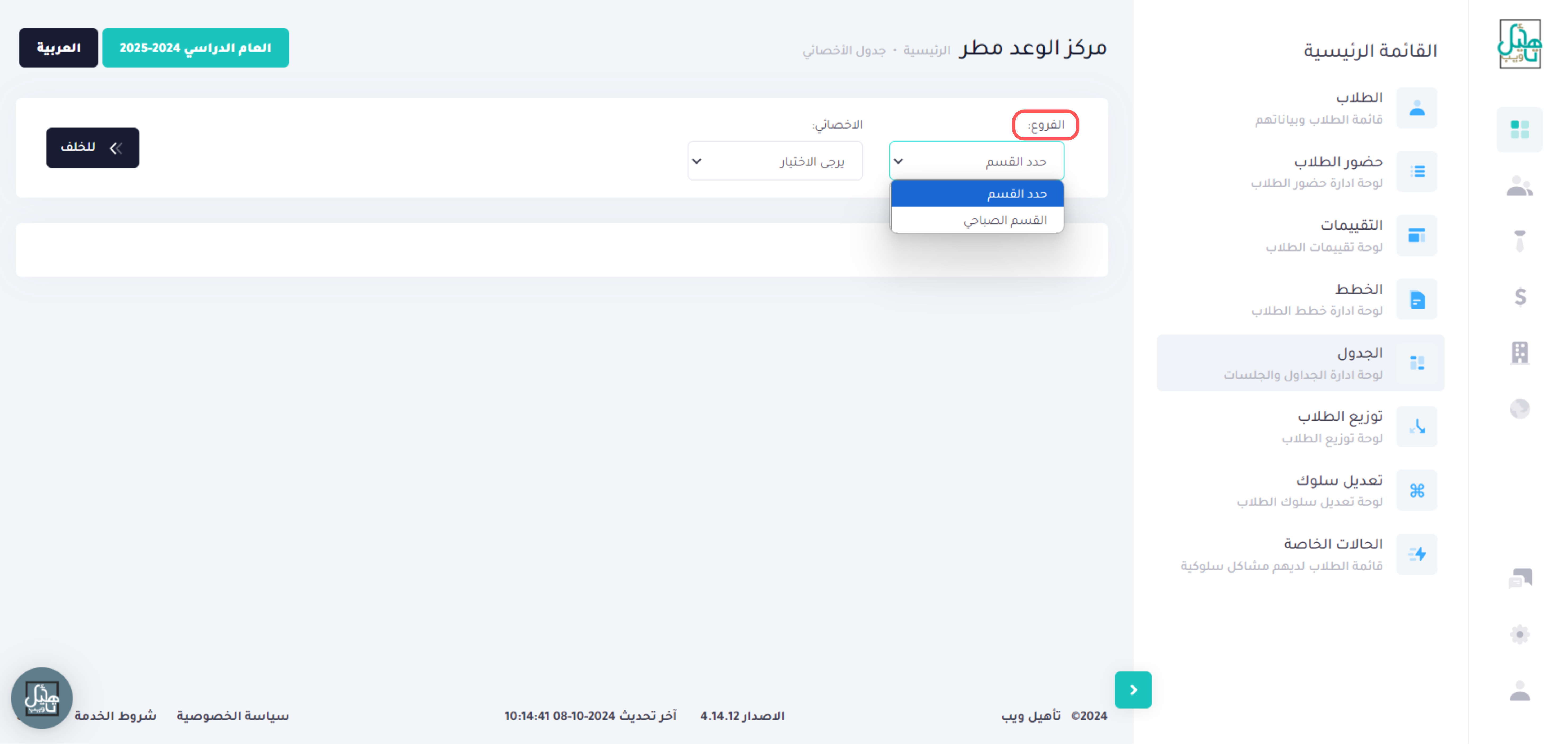Open the chat messages icon in the sidebar

1520,578
